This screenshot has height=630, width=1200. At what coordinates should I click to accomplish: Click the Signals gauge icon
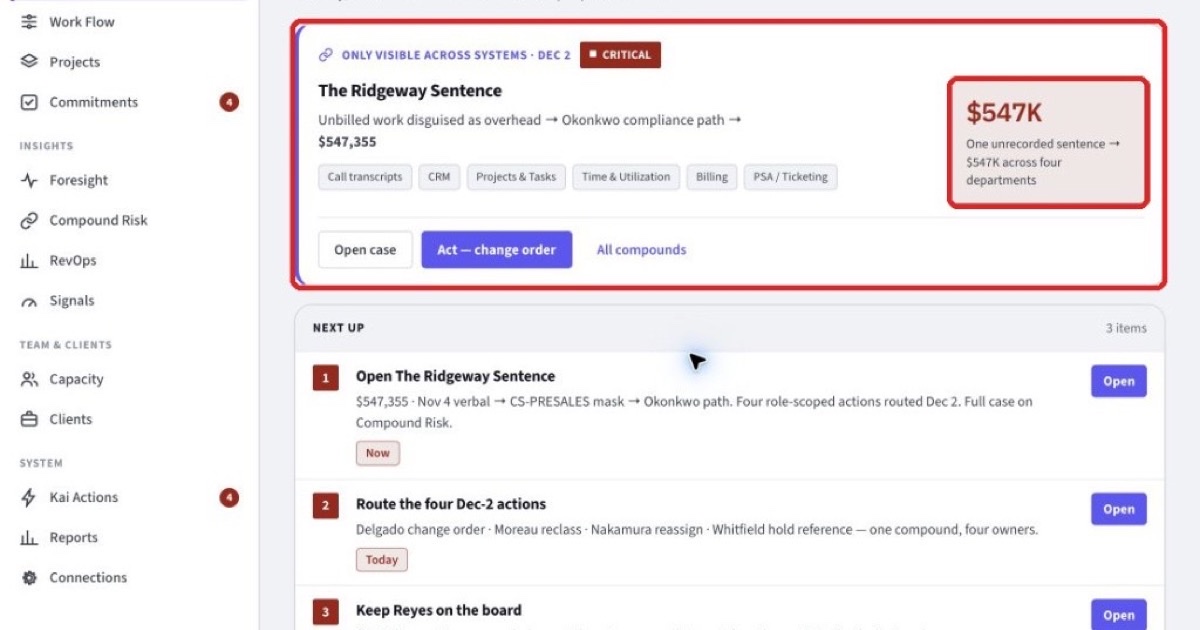[29, 301]
